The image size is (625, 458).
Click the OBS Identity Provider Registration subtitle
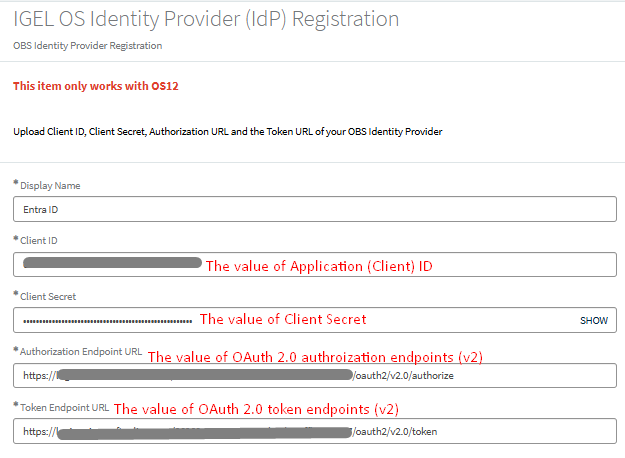[x=87, y=46]
